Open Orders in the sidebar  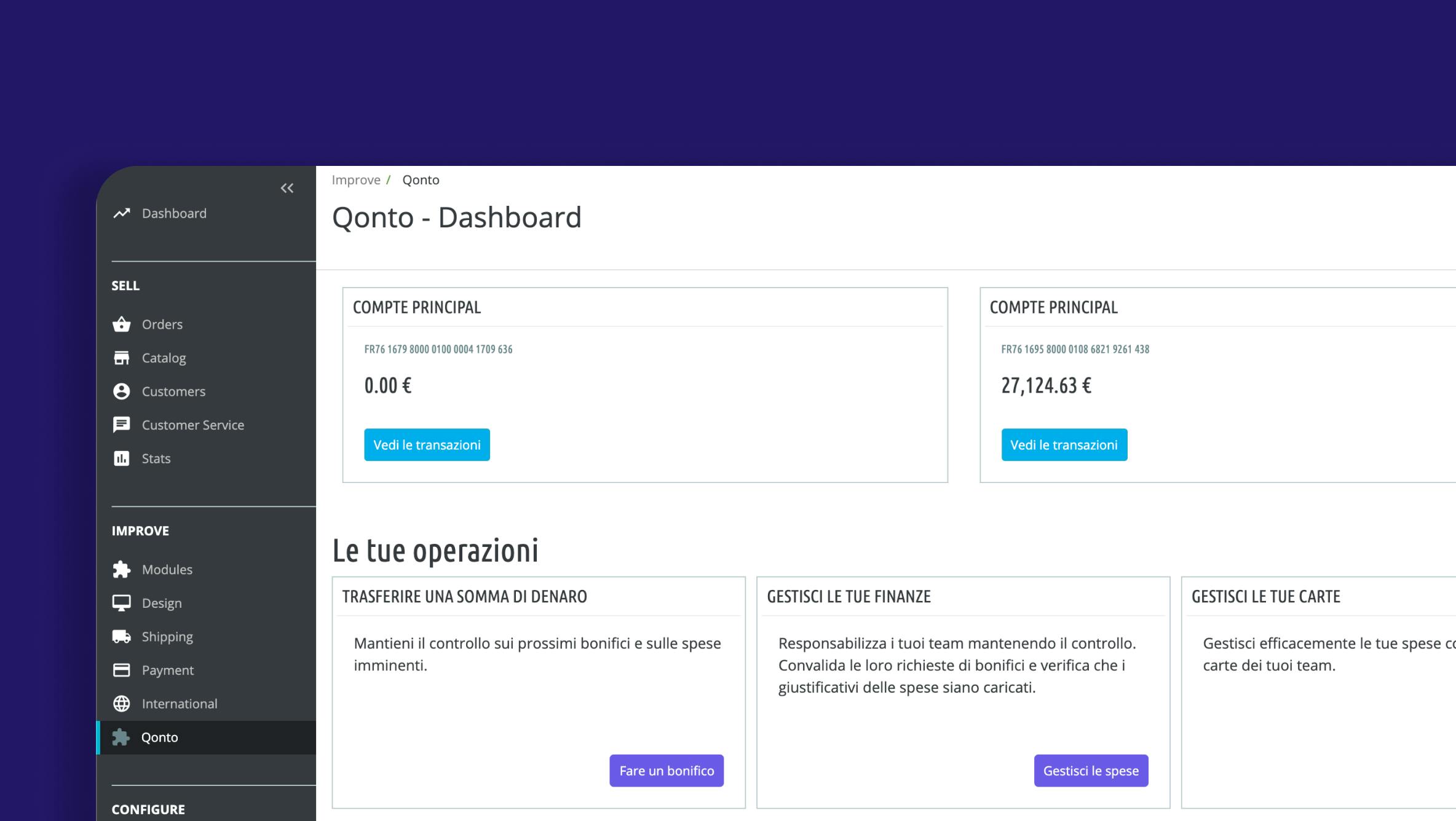162,324
